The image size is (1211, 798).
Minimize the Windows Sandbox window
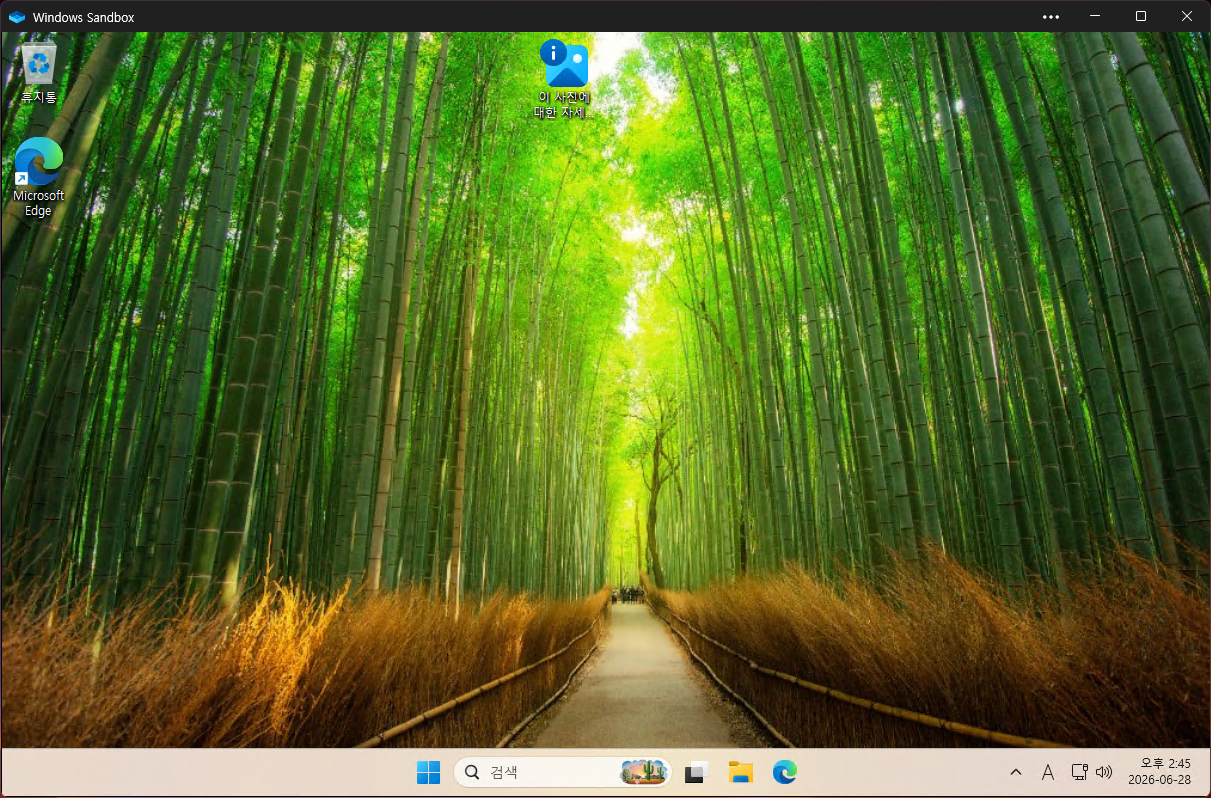tap(1095, 17)
